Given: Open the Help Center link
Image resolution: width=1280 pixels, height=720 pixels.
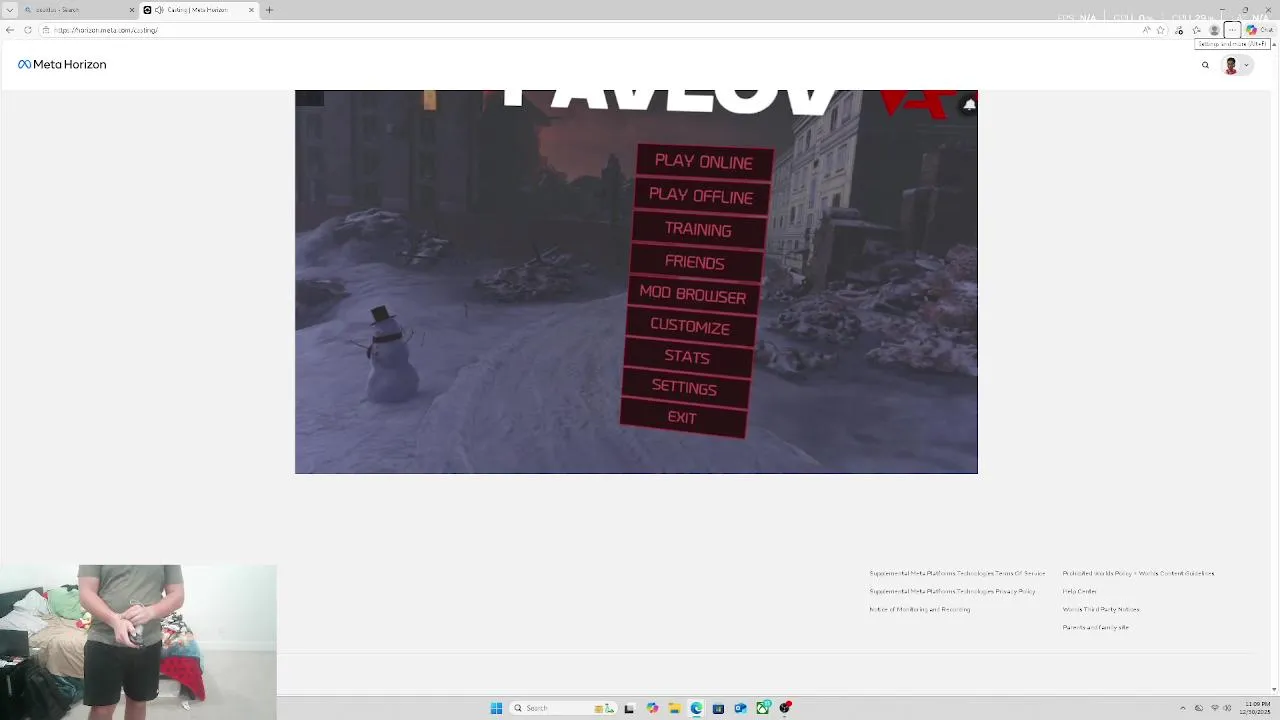Looking at the screenshot, I should coord(1080,591).
